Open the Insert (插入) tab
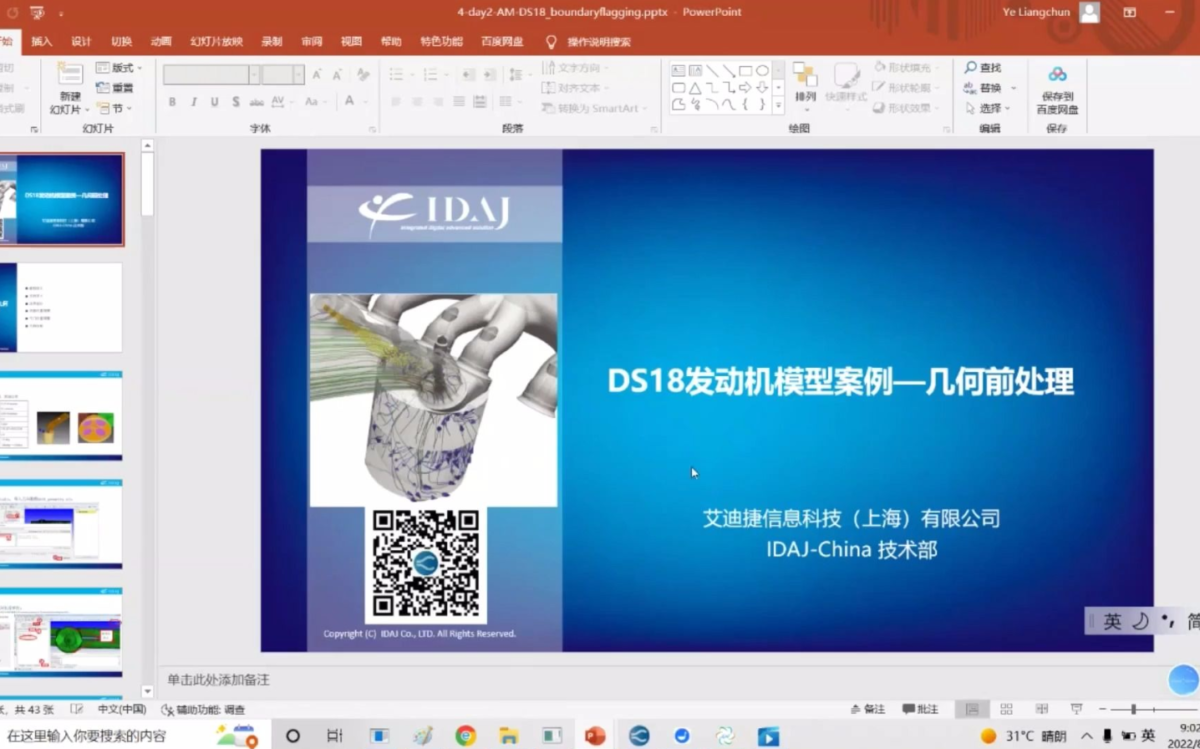Screen dimensions: 1200x749 (x=42, y=42)
